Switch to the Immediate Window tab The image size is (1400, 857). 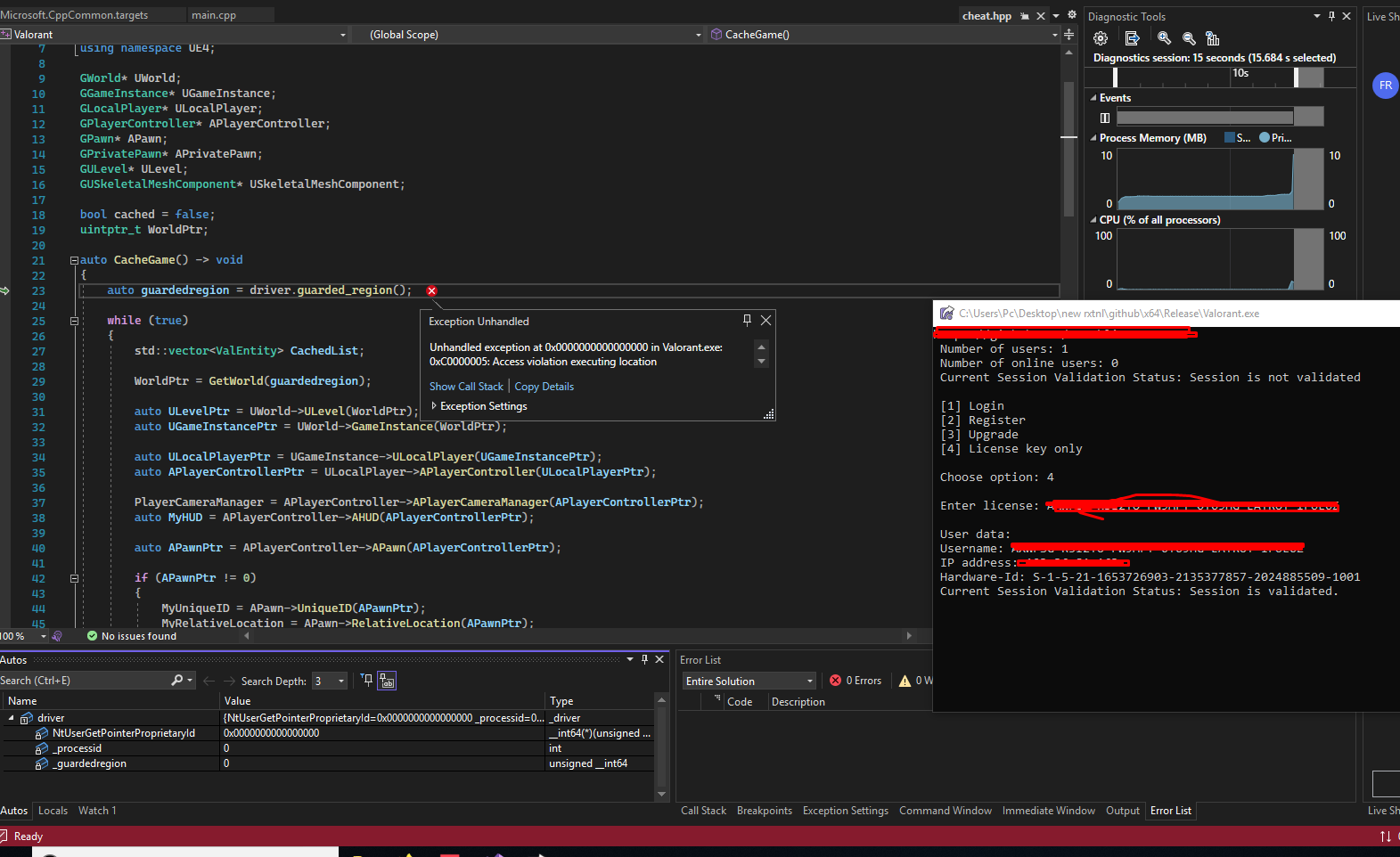tap(1049, 811)
